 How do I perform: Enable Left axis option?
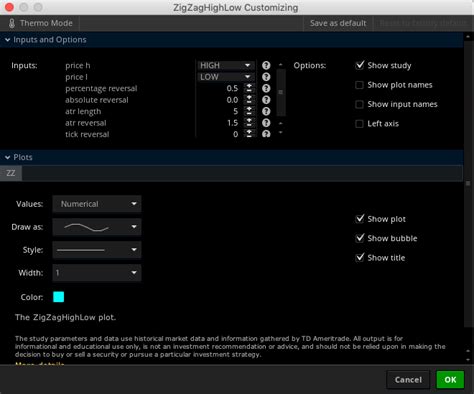pyautogui.click(x=360, y=124)
